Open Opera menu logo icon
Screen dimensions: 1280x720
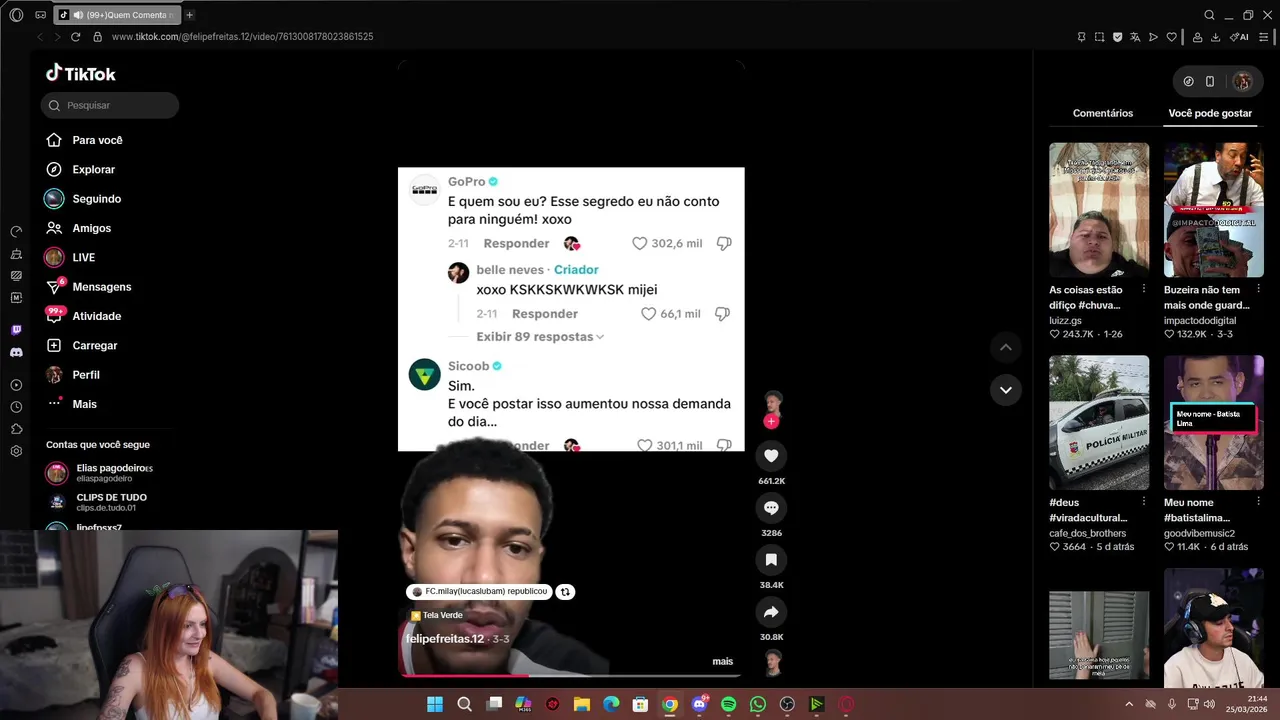(16, 15)
